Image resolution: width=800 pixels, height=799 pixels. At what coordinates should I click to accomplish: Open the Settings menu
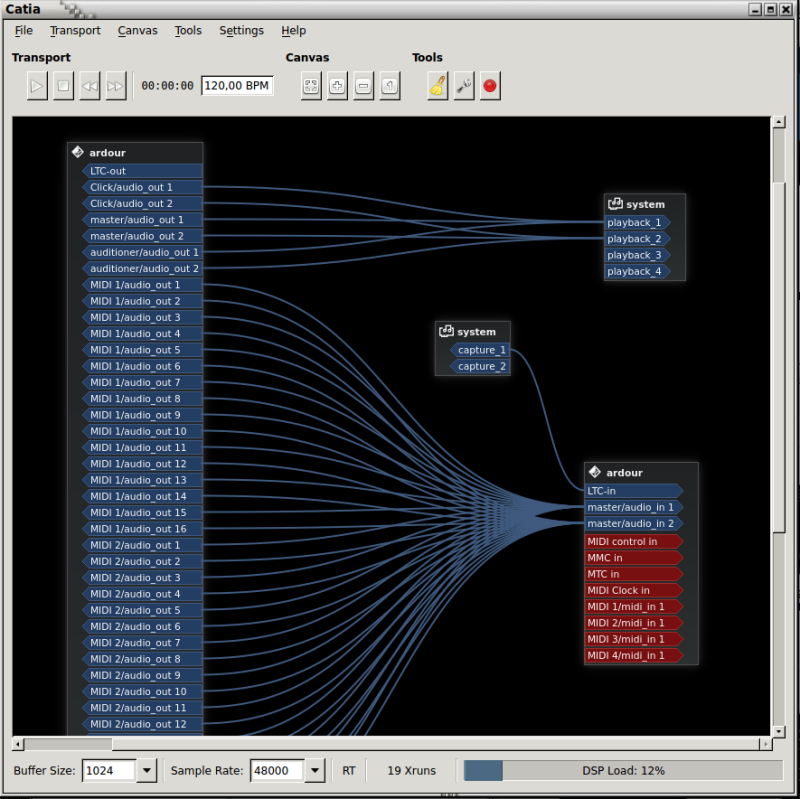pyautogui.click(x=241, y=31)
